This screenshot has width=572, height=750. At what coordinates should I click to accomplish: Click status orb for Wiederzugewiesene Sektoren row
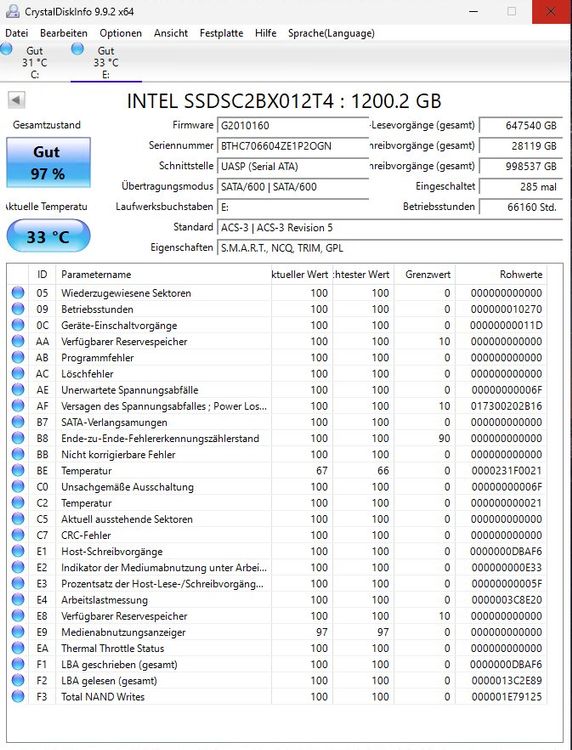pos(18,292)
